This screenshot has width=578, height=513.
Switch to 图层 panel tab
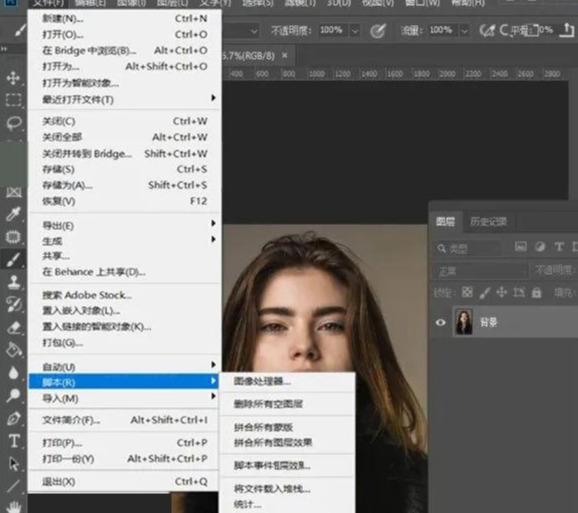[x=445, y=221]
